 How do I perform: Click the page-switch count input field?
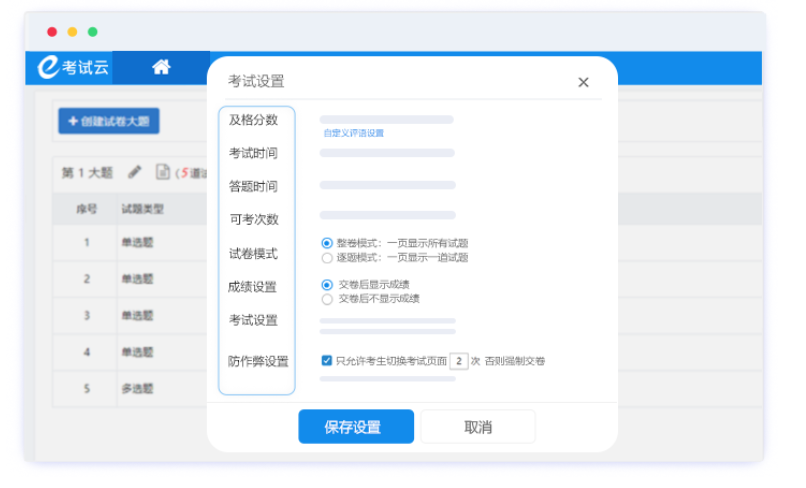click(x=458, y=361)
